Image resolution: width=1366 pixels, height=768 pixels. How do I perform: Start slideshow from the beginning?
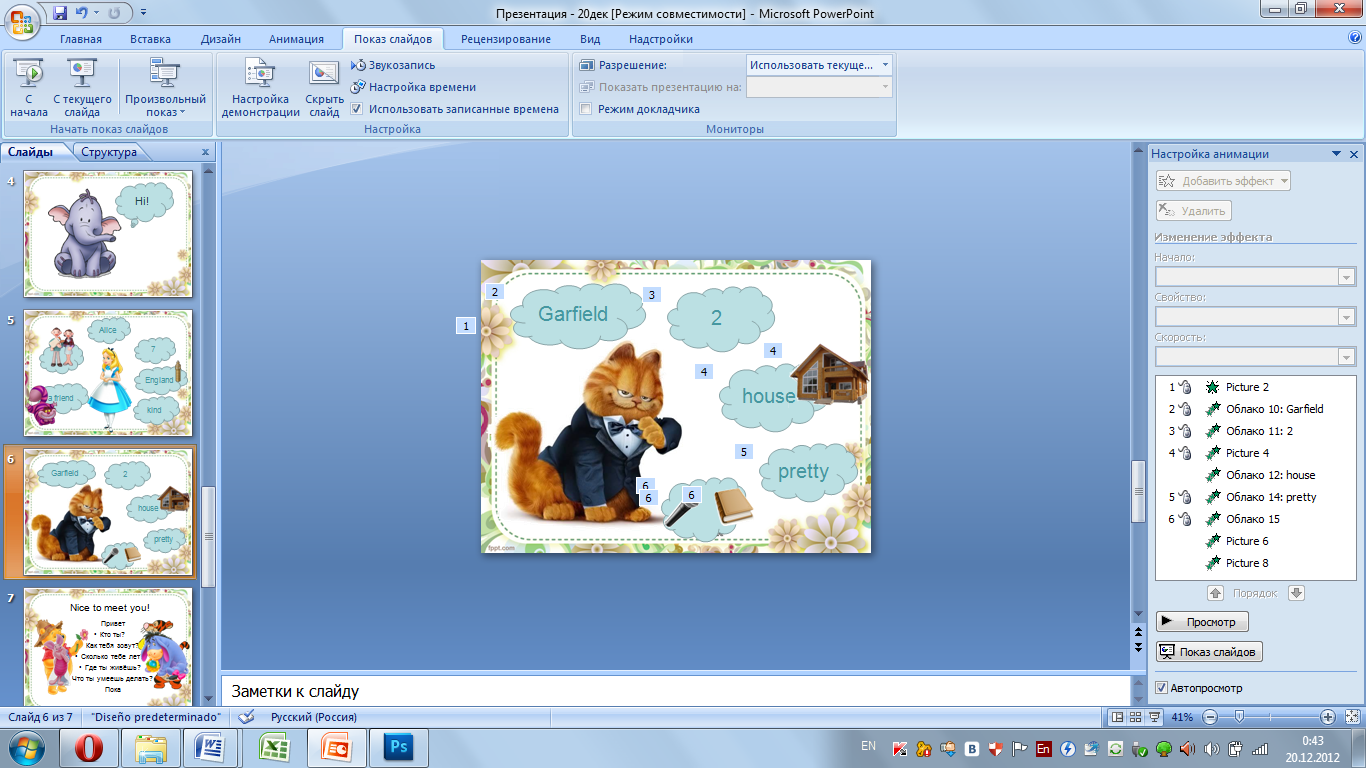coord(29,88)
